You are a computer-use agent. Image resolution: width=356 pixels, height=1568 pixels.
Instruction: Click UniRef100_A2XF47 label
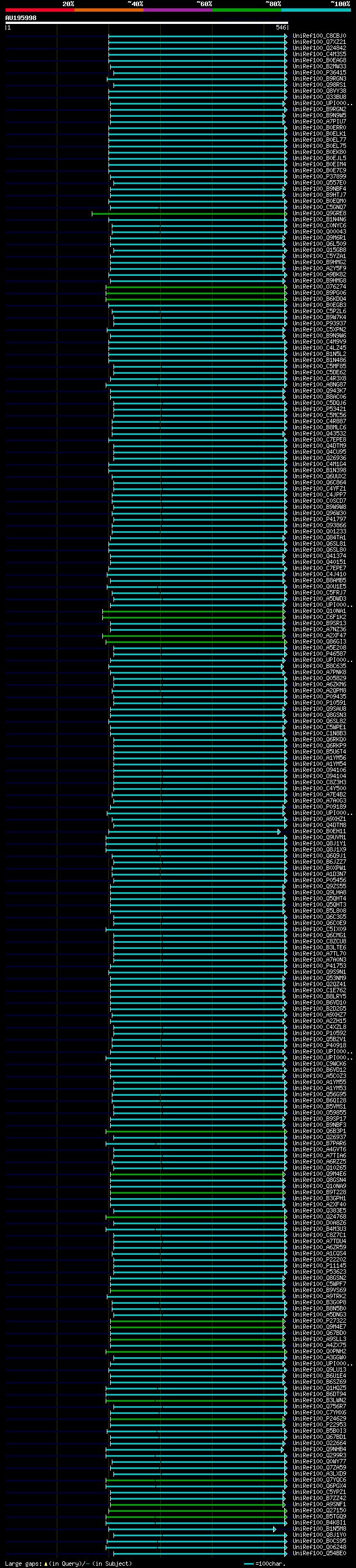coord(319,635)
